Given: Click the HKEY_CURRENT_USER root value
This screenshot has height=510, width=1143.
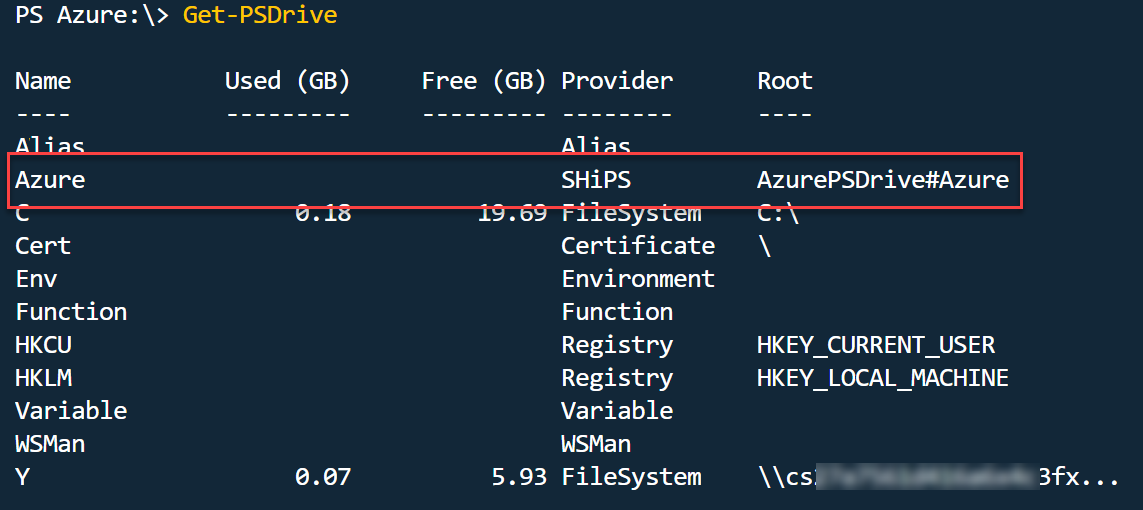Looking at the screenshot, I should coord(876,346).
